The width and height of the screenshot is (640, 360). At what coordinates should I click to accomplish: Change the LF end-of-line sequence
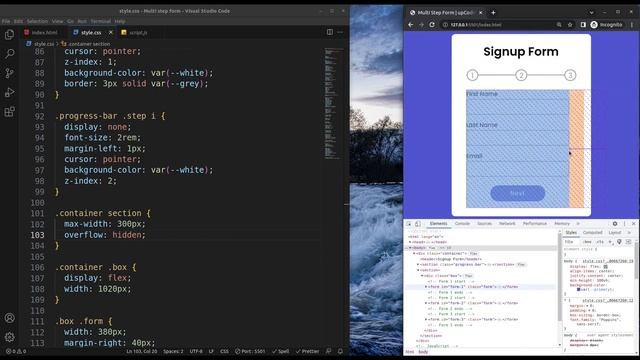click(x=211, y=351)
